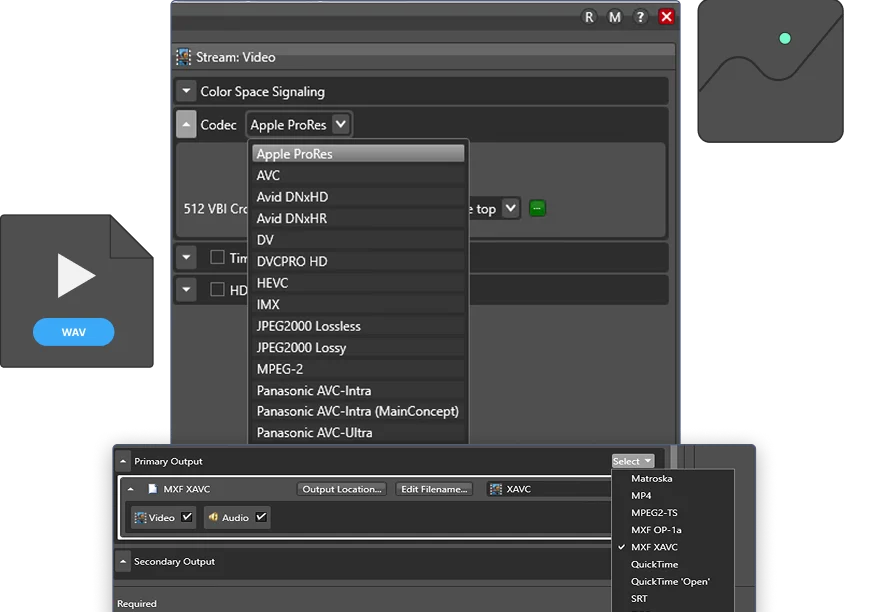Close the Stream Video dialog with red X
The image size is (877, 612).
(x=666, y=17)
